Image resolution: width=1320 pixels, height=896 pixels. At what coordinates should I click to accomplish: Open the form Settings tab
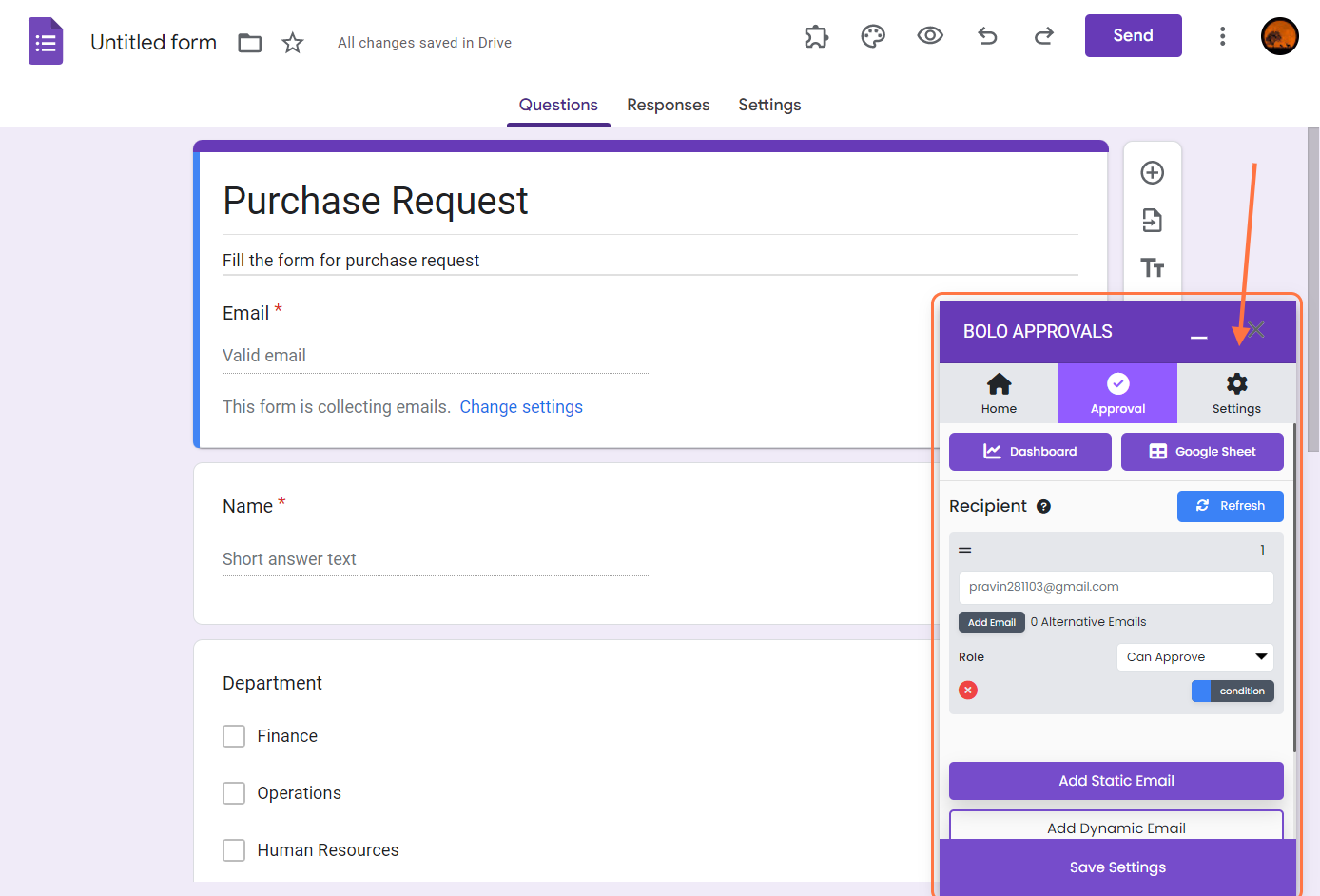click(769, 105)
